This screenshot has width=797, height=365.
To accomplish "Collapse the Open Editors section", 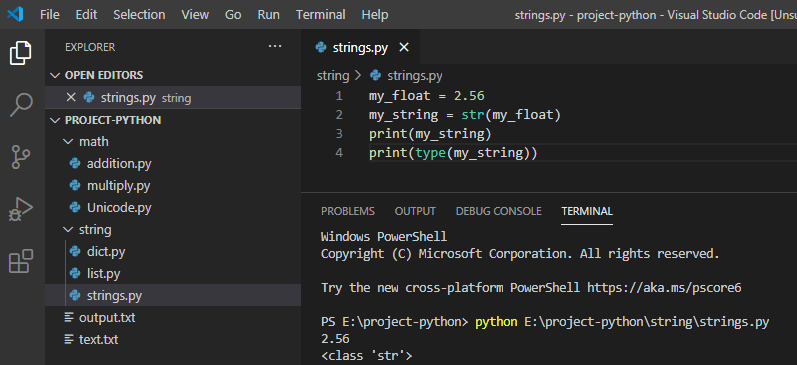I will point(54,75).
